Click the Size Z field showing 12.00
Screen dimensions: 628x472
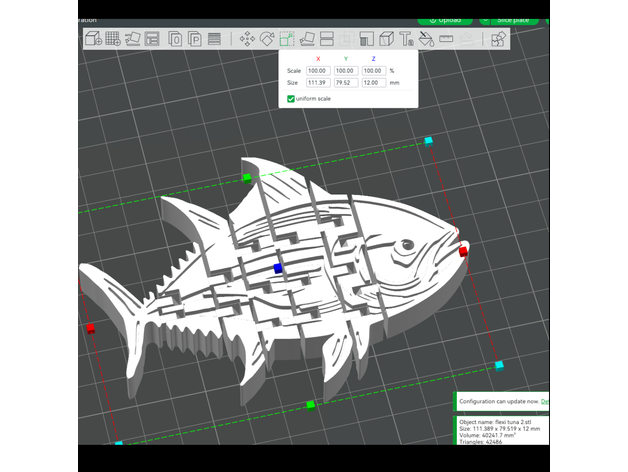[x=372, y=83]
